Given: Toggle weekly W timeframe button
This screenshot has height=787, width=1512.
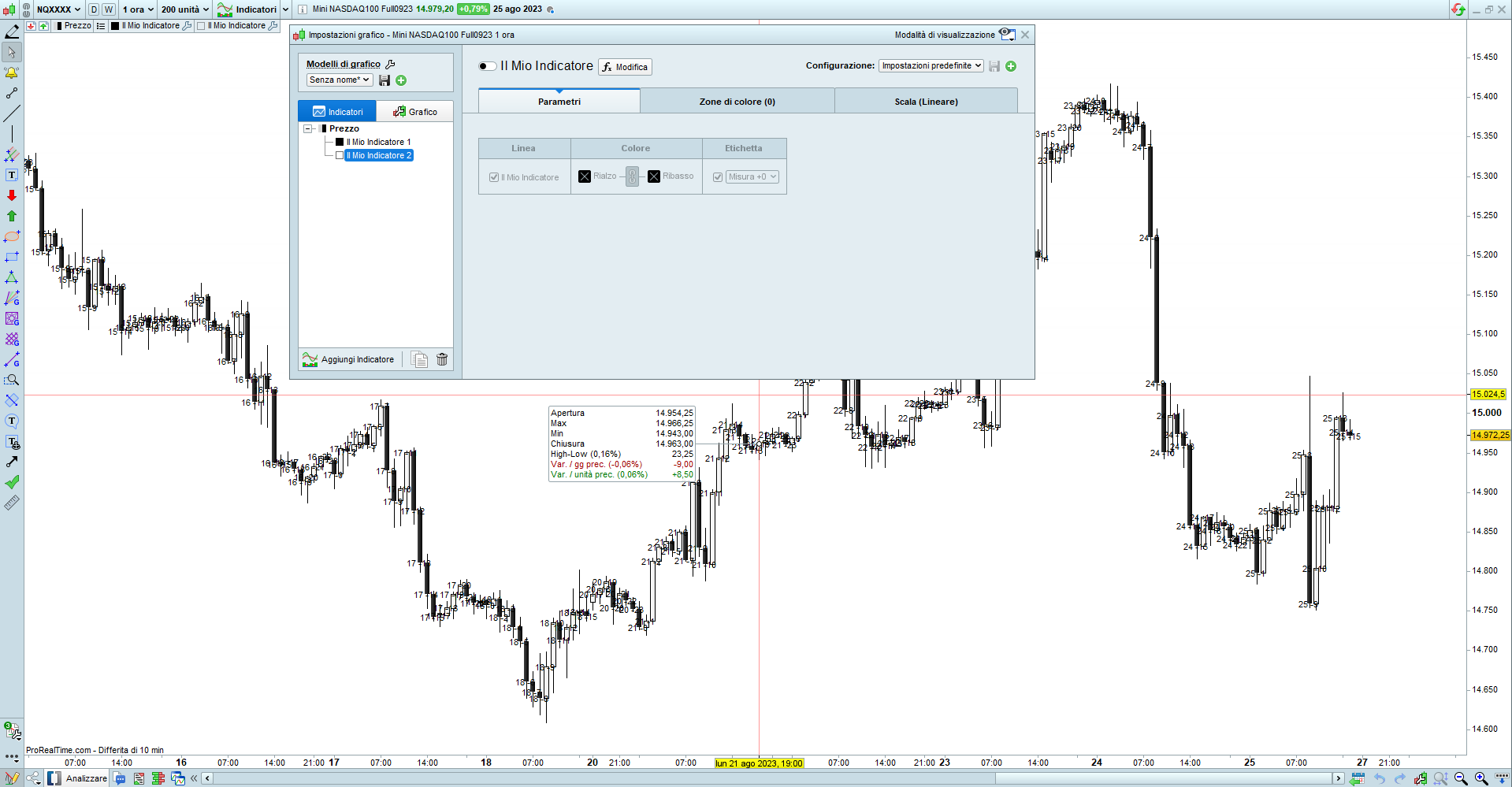Looking at the screenshot, I should pos(109,9).
